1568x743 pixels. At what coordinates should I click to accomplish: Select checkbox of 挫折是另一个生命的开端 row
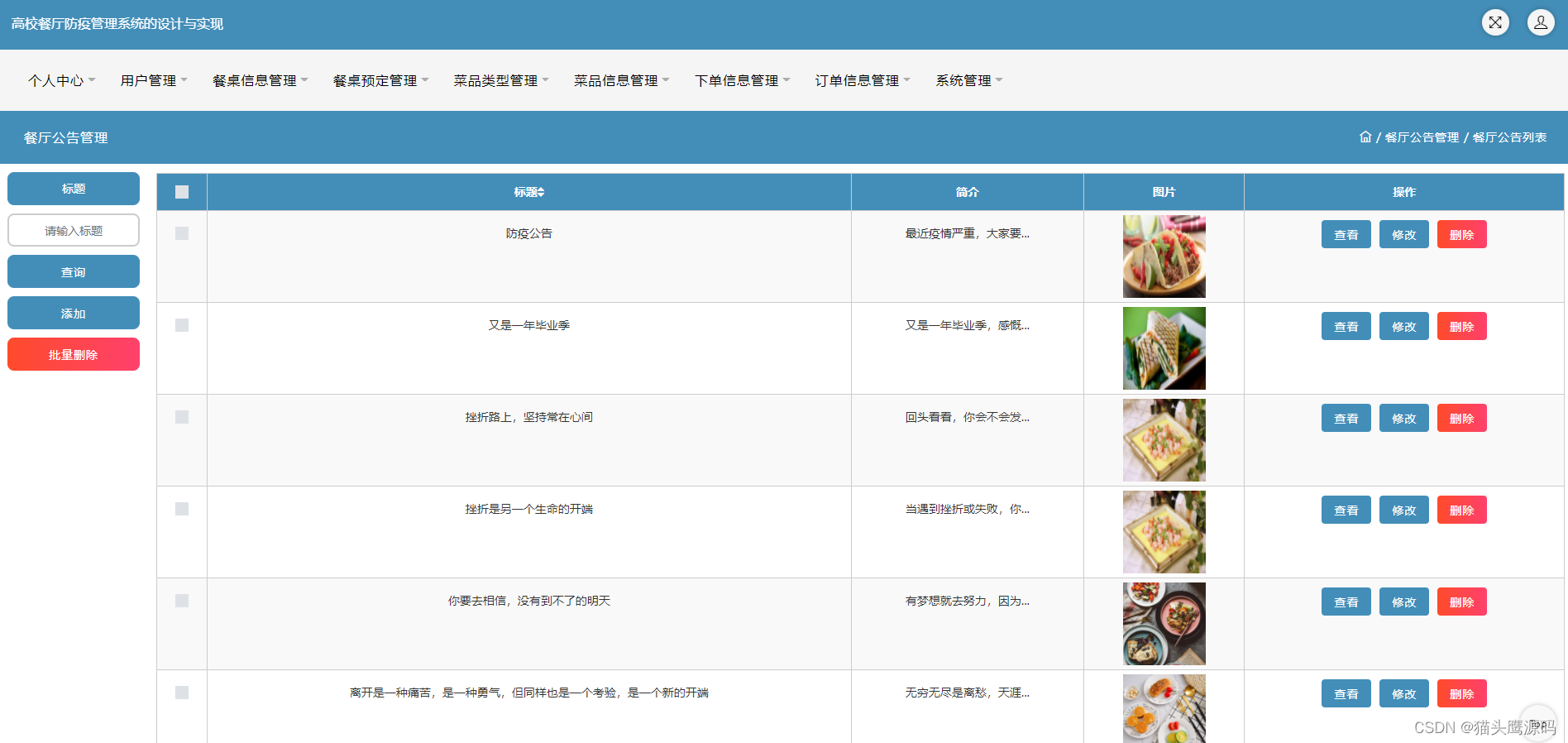point(182,509)
